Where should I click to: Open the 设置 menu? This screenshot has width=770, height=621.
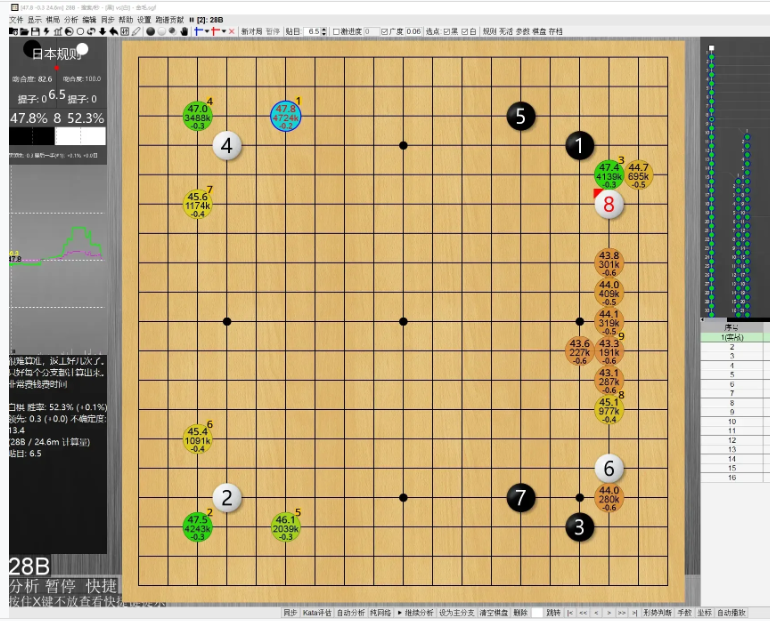click(x=144, y=19)
